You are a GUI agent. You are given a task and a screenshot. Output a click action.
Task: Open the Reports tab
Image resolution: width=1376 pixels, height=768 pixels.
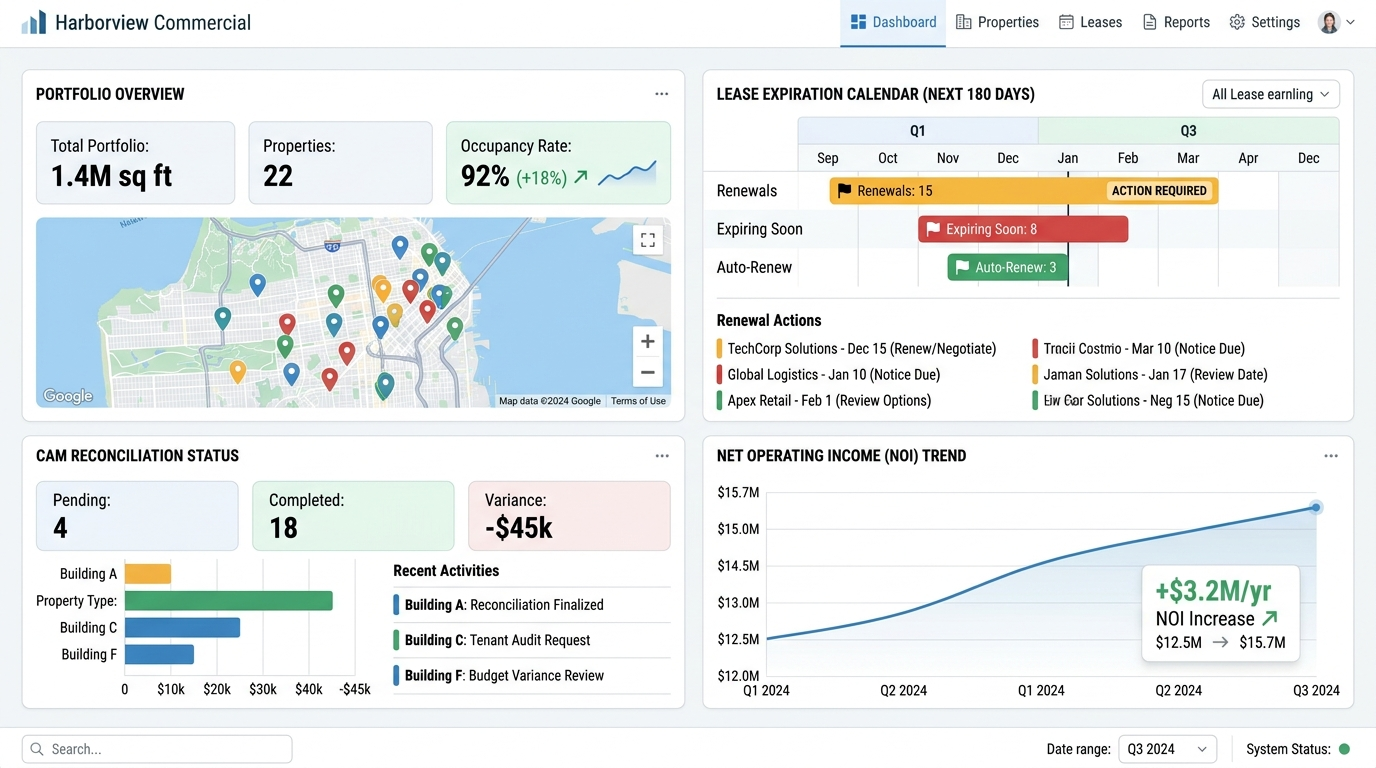pyautogui.click(x=1176, y=22)
